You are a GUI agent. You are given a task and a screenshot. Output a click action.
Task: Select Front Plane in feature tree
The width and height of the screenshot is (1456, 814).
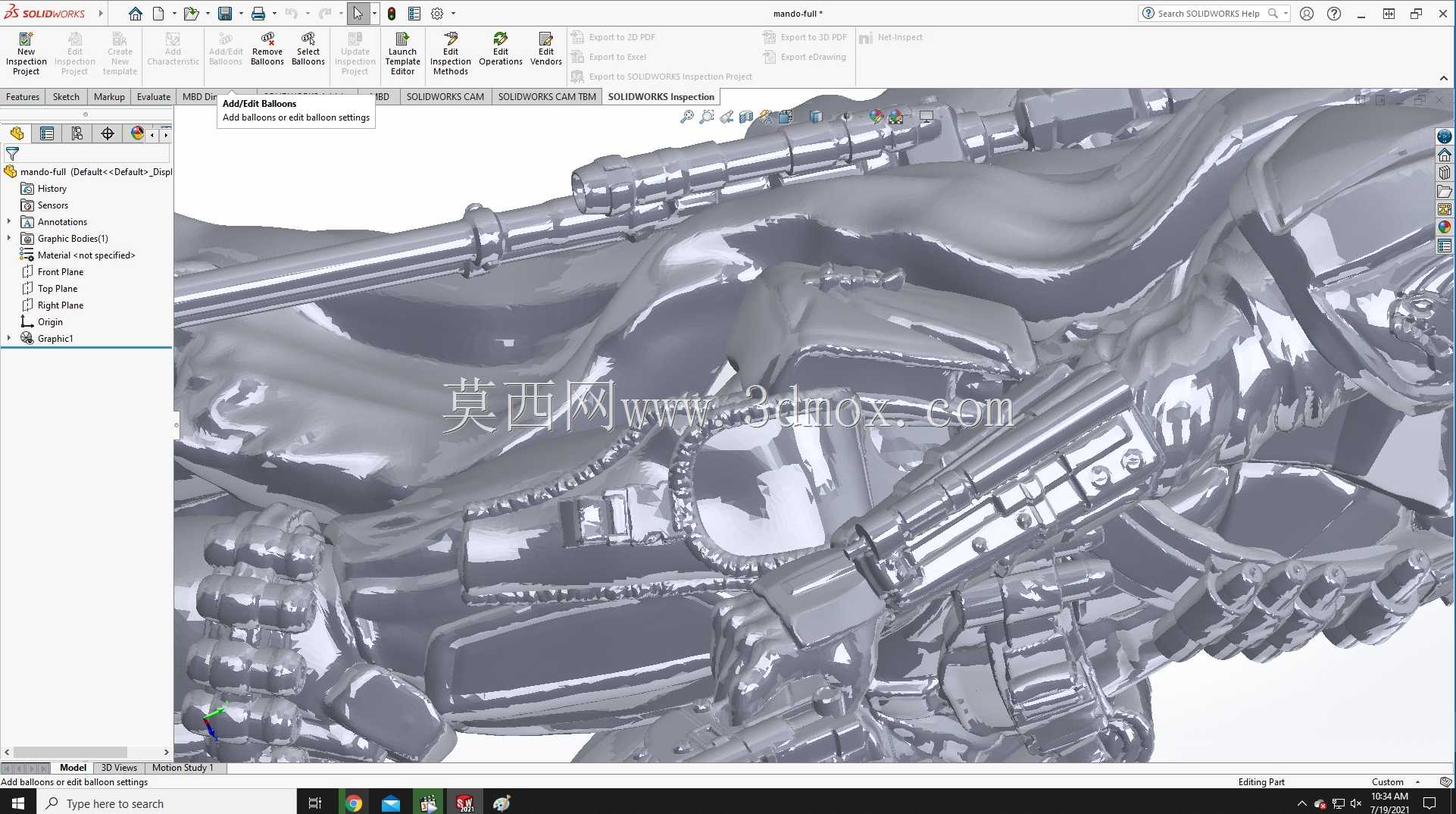[x=61, y=271]
